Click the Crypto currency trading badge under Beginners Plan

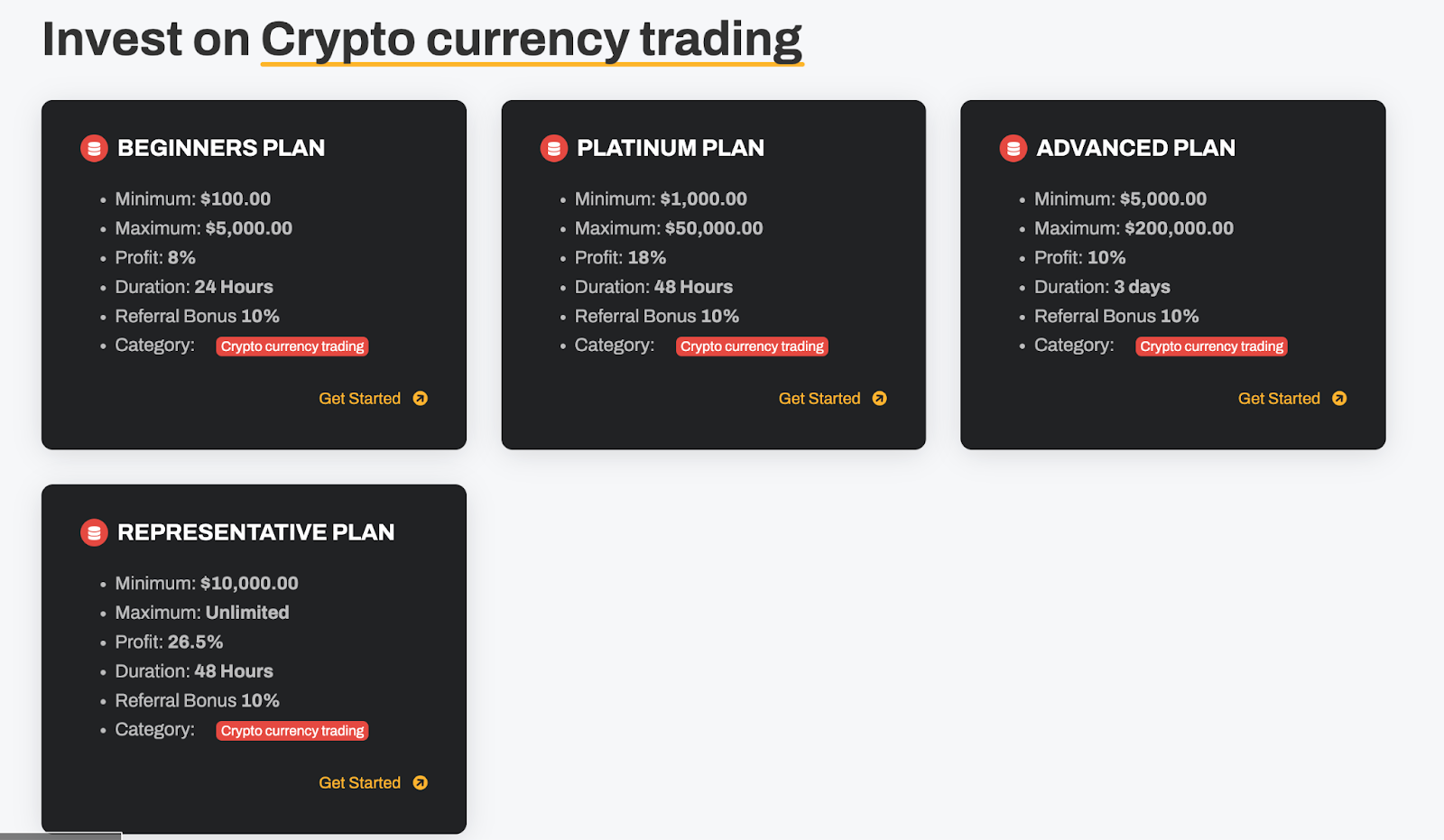[292, 346]
